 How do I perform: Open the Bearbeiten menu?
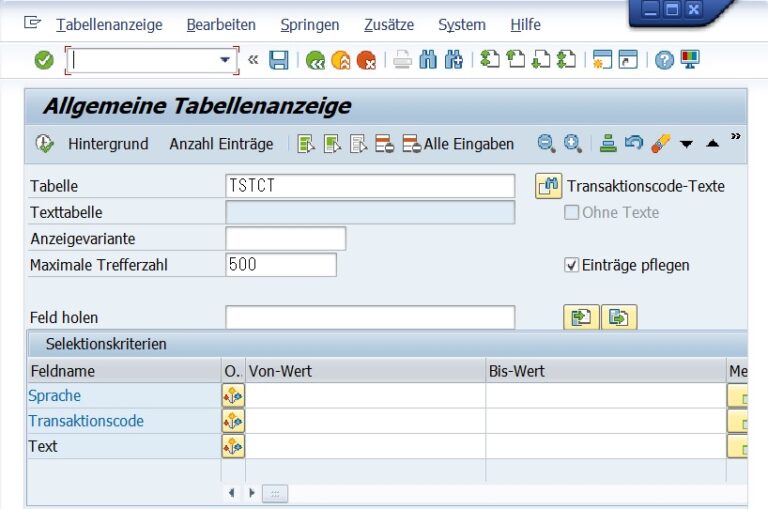221,24
